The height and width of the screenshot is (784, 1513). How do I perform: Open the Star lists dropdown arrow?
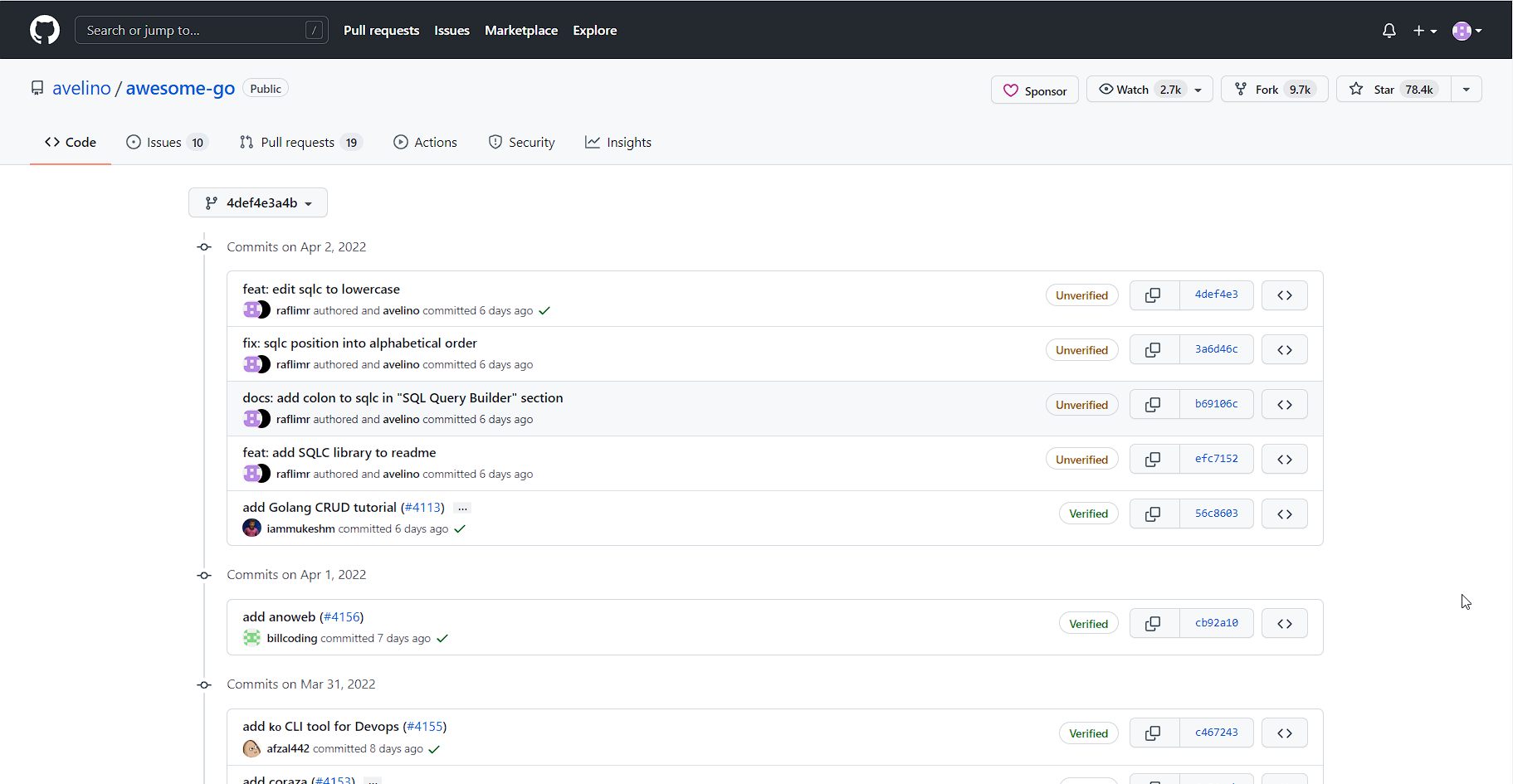pos(1467,90)
